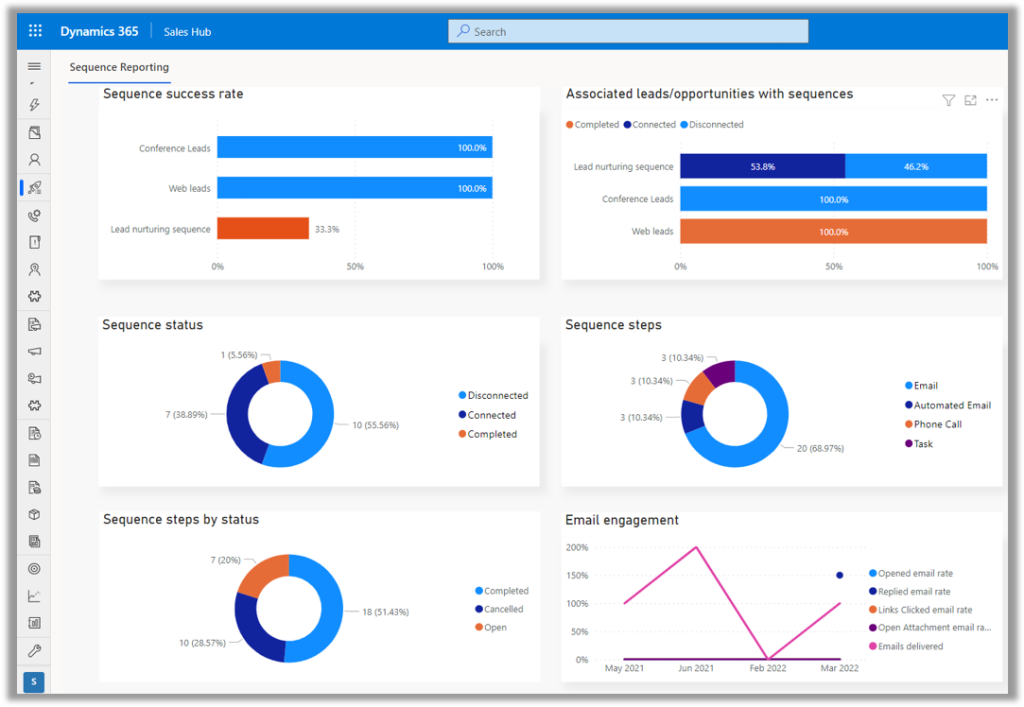The width and height of the screenshot is (1024, 707).
Task: Click the megaphone icon in sidebar
Action: coord(34,351)
